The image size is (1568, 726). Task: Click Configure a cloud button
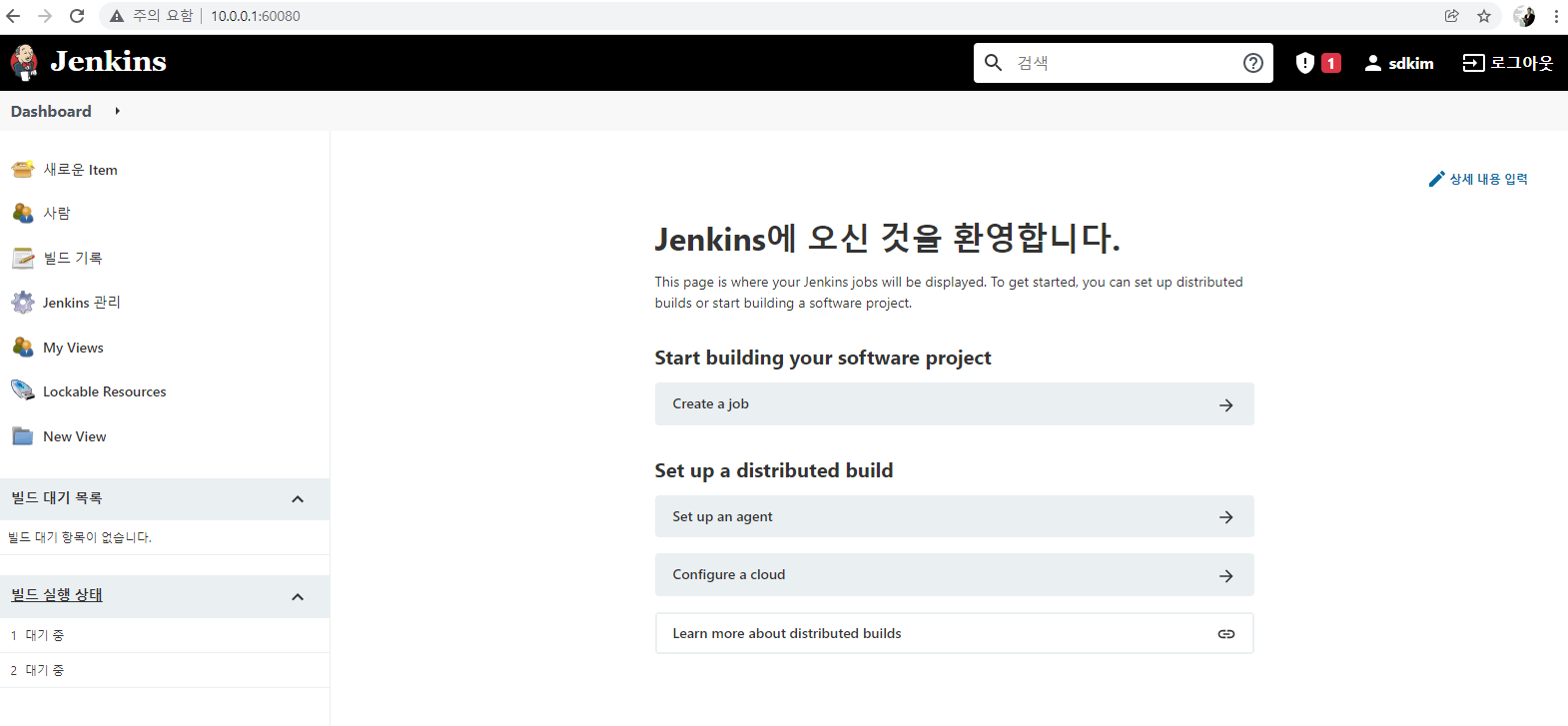954,574
